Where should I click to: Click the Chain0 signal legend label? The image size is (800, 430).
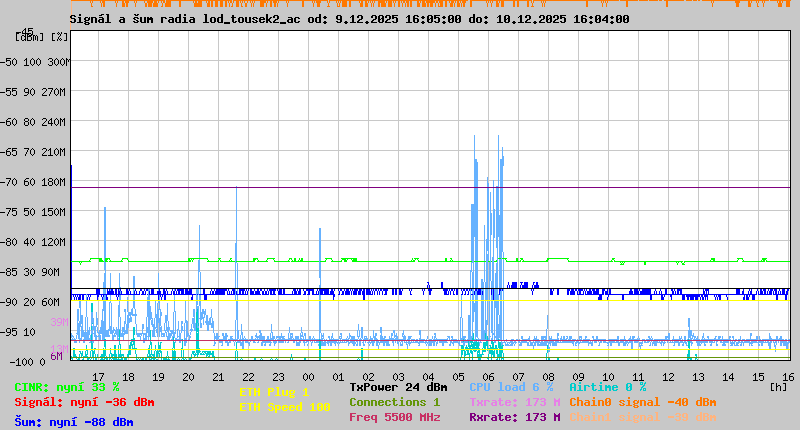coord(642,402)
